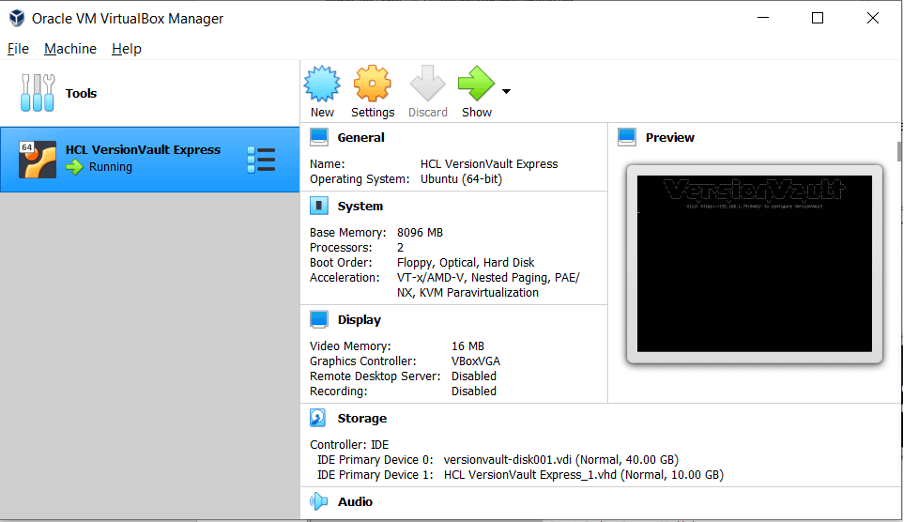
Task: Click the '16 MB' video memory value
Action: point(468,346)
